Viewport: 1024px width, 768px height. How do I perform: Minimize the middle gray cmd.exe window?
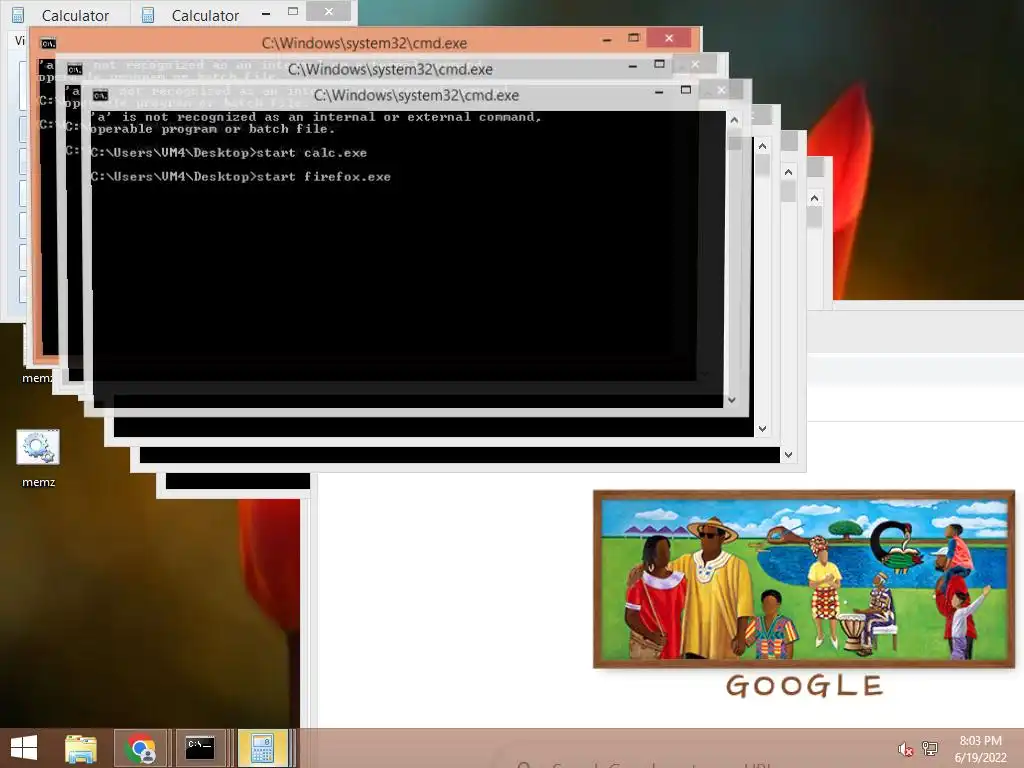point(633,66)
